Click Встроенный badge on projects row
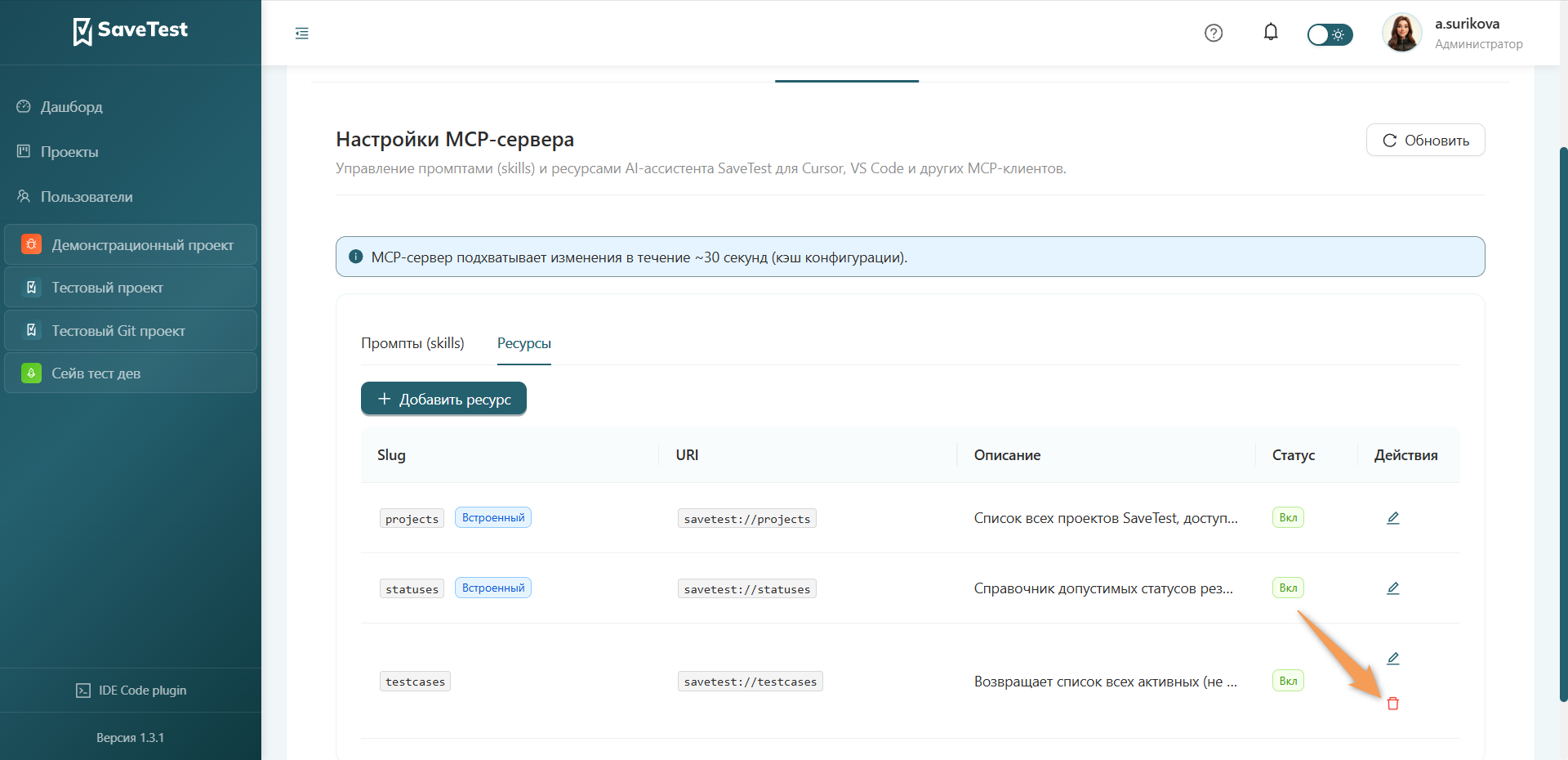 [493, 517]
